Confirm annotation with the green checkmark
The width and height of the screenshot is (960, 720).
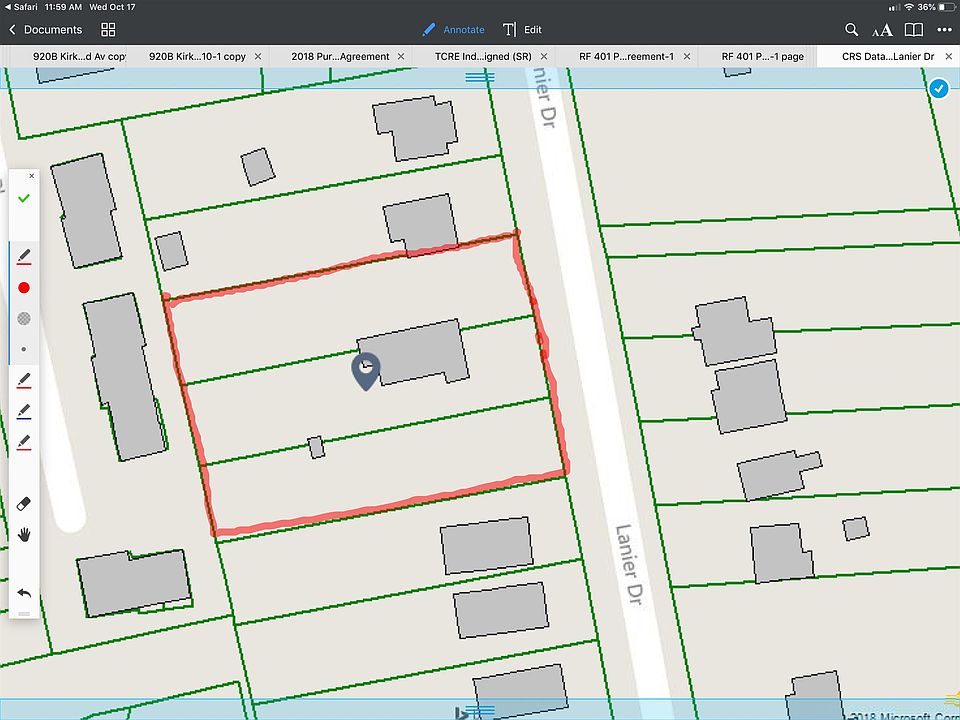tap(24, 198)
